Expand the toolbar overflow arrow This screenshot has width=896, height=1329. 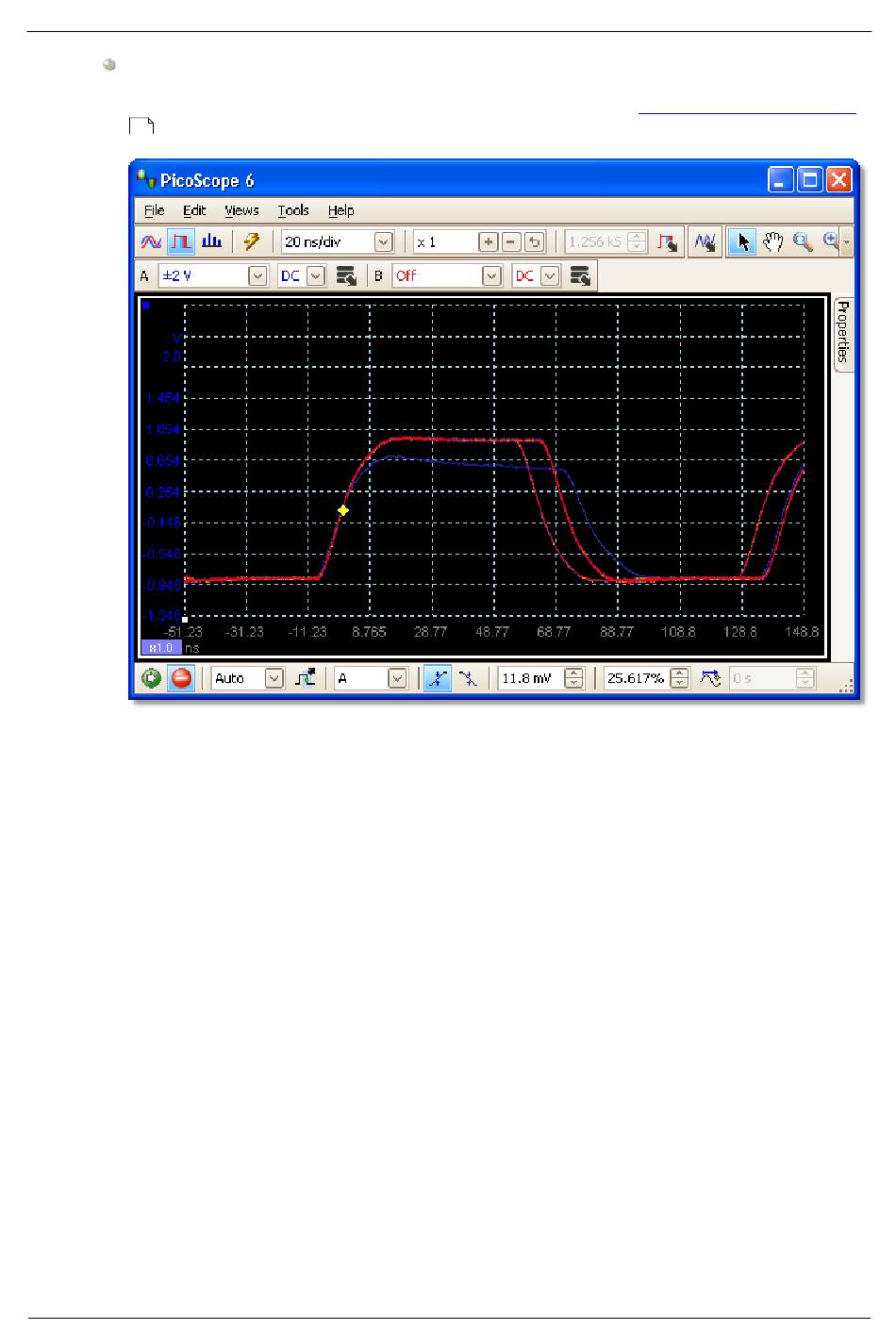coord(847,242)
